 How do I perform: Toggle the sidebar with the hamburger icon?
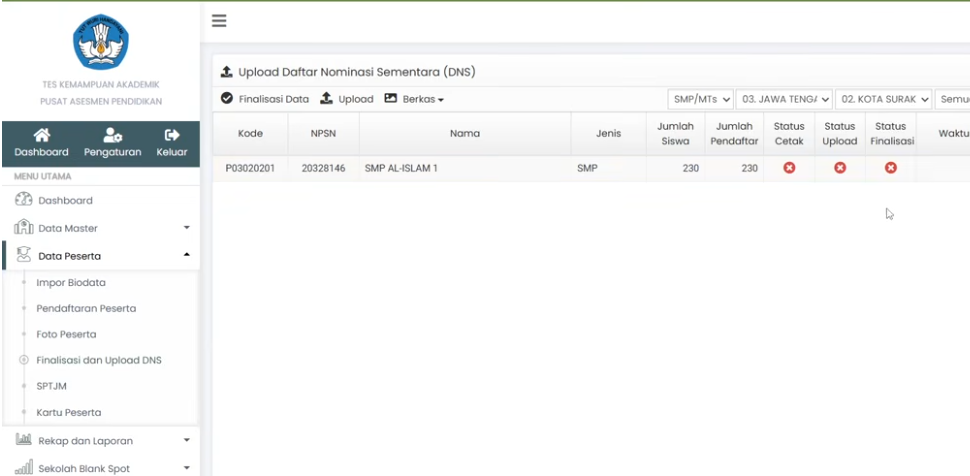(x=219, y=21)
